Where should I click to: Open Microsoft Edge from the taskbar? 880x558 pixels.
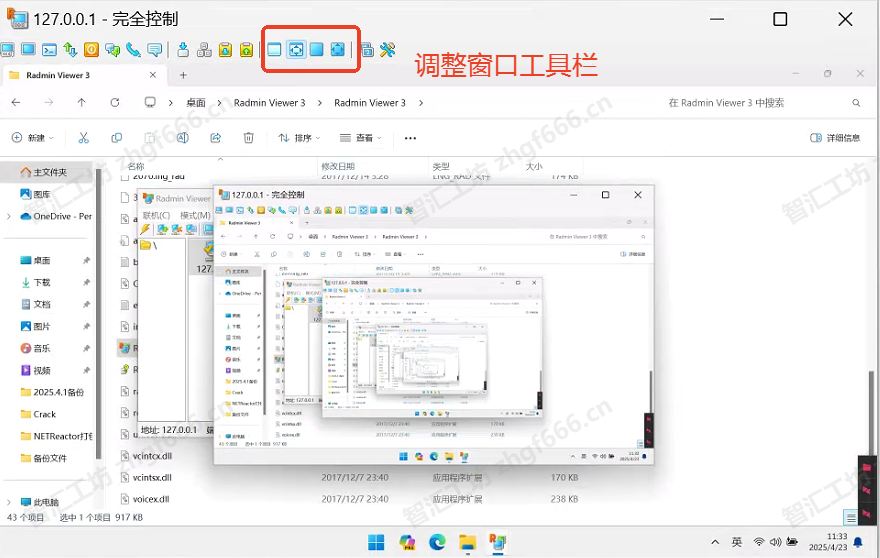(437, 542)
